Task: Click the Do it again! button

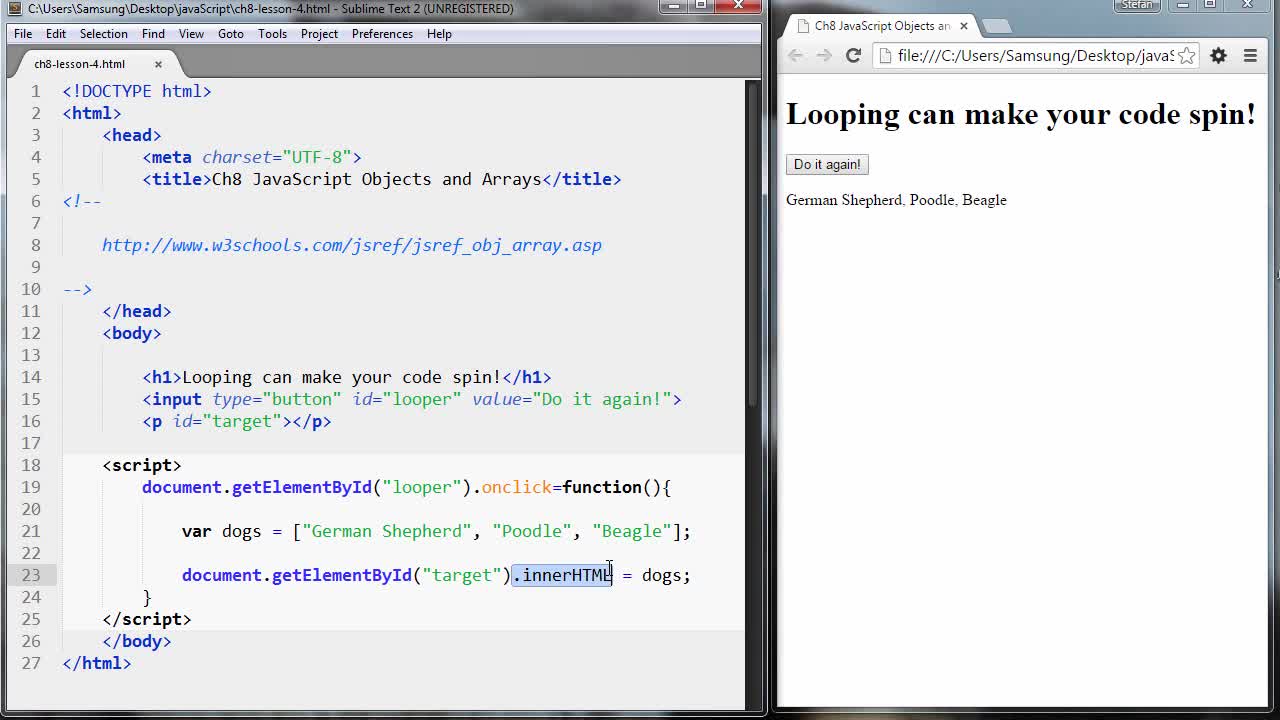Action: pyautogui.click(x=827, y=164)
